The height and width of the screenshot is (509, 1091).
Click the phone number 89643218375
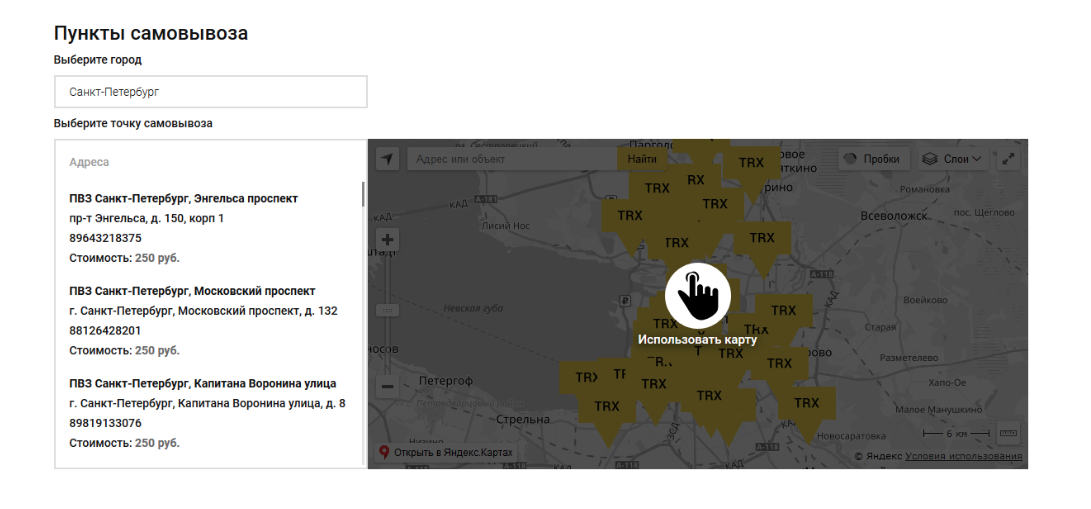click(x=105, y=238)
